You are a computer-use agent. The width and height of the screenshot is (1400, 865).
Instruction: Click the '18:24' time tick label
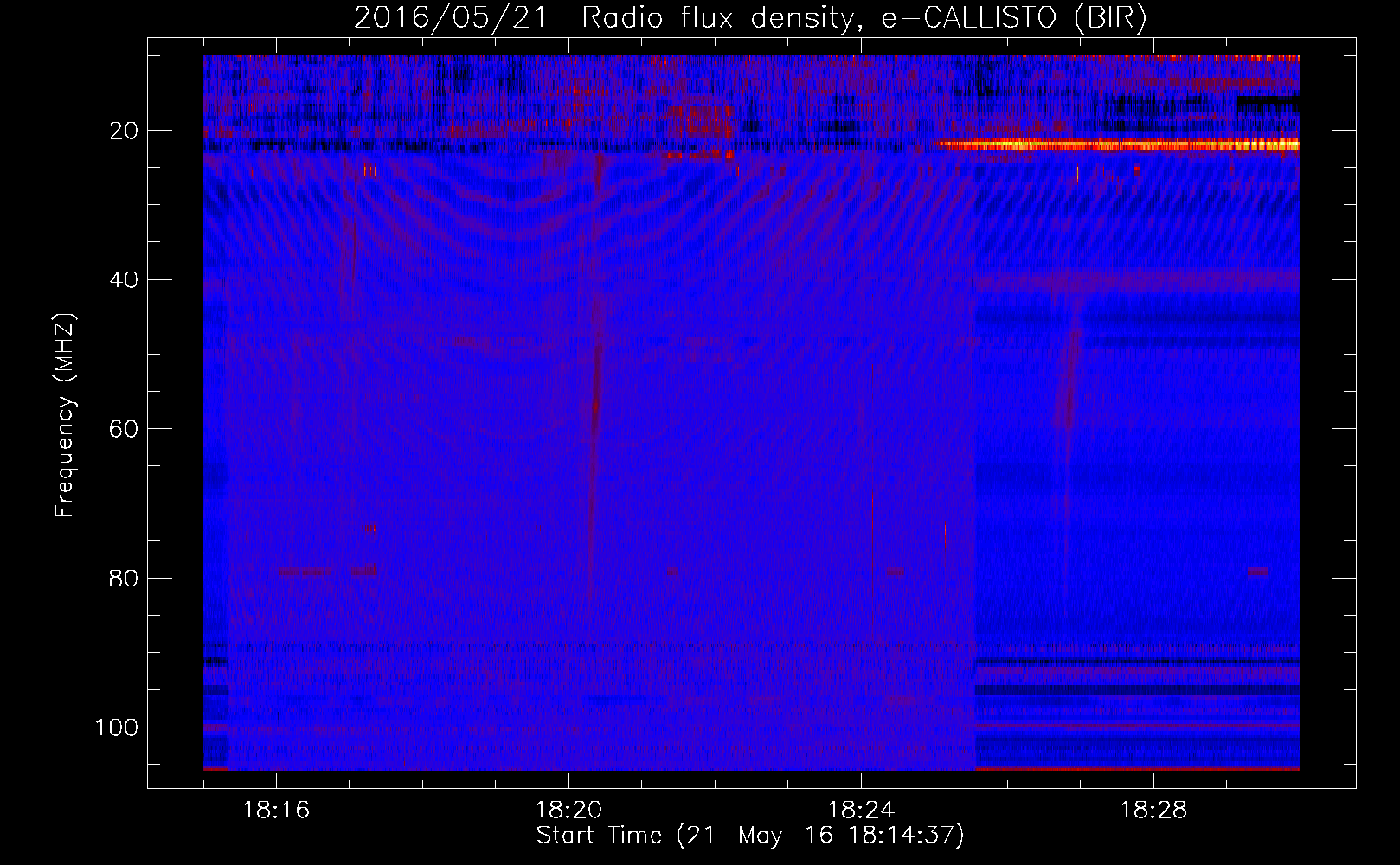click(861, 811)
